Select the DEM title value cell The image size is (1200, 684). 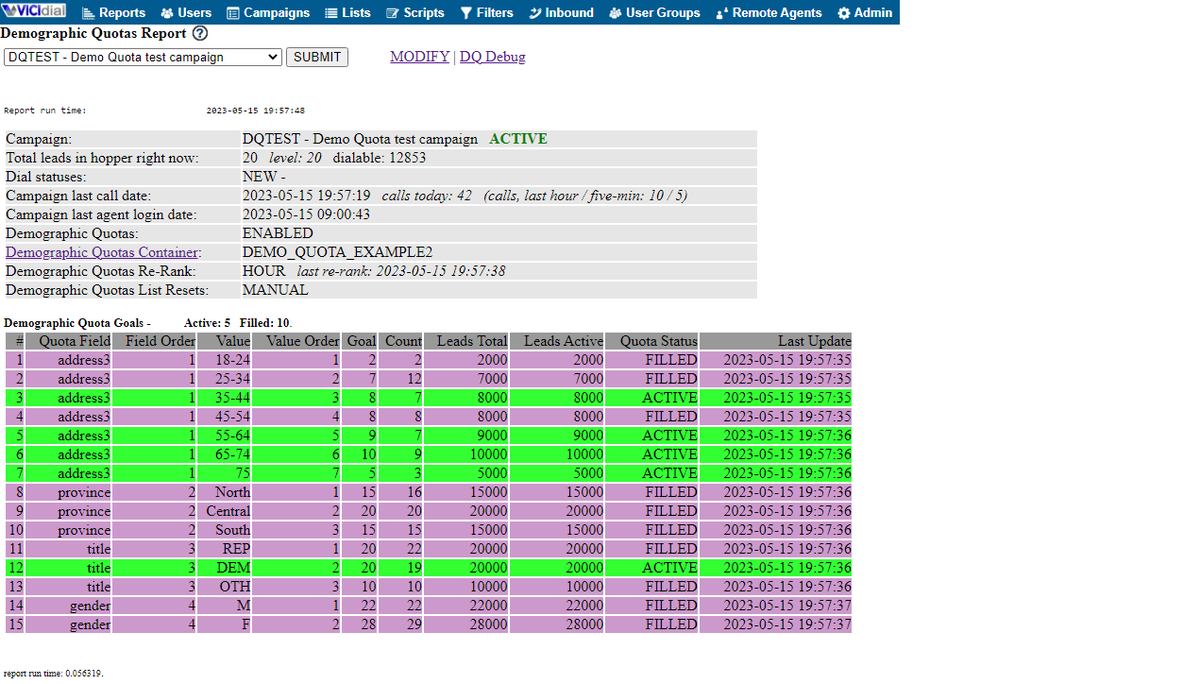(224, 568)
